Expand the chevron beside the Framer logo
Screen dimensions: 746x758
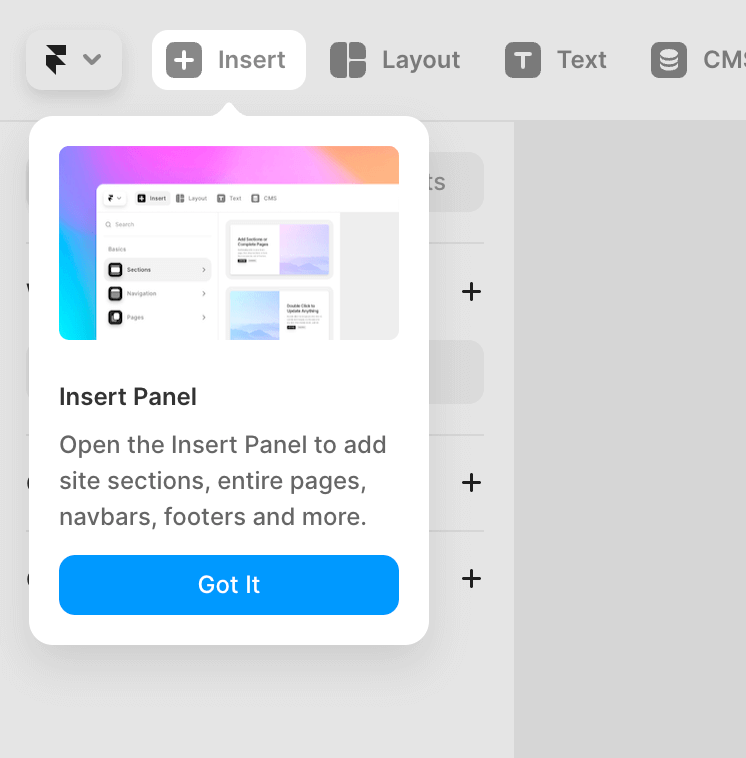point(92,60)
